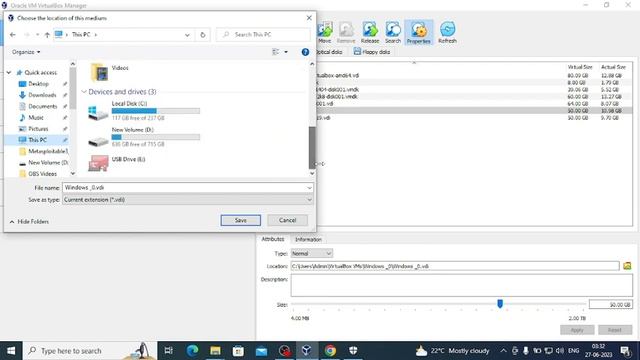This screenshot has height=360, width=640.
Task: Open the Save as type combo box
Action: tap(188, 200)
